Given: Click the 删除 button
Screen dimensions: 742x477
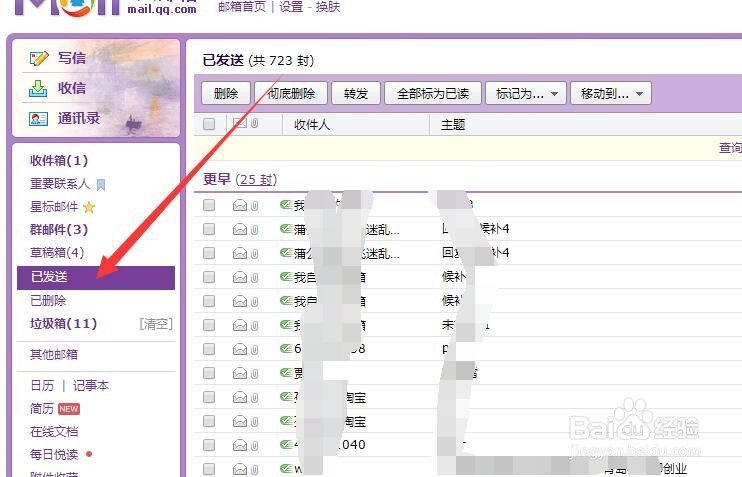Looking at the screenshot, I should (226, 93).
